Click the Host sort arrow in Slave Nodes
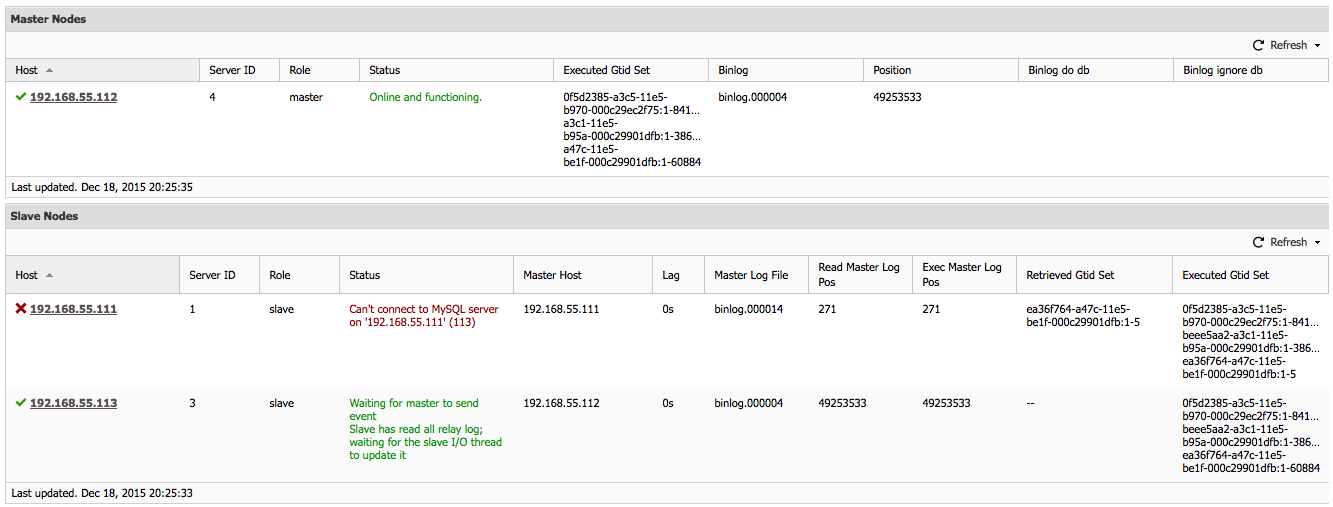This screenshot has height=507, width=1333. [50, 275]
